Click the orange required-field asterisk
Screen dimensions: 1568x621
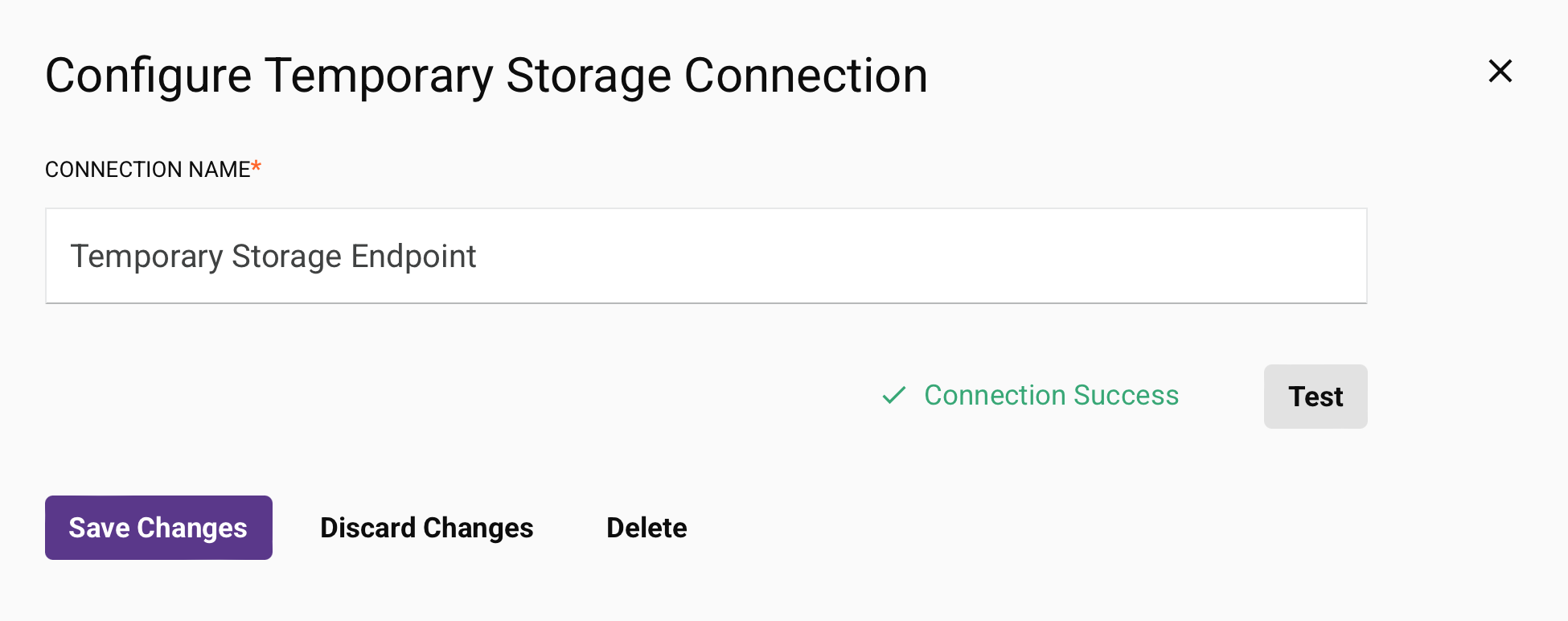tap(256, 167)
